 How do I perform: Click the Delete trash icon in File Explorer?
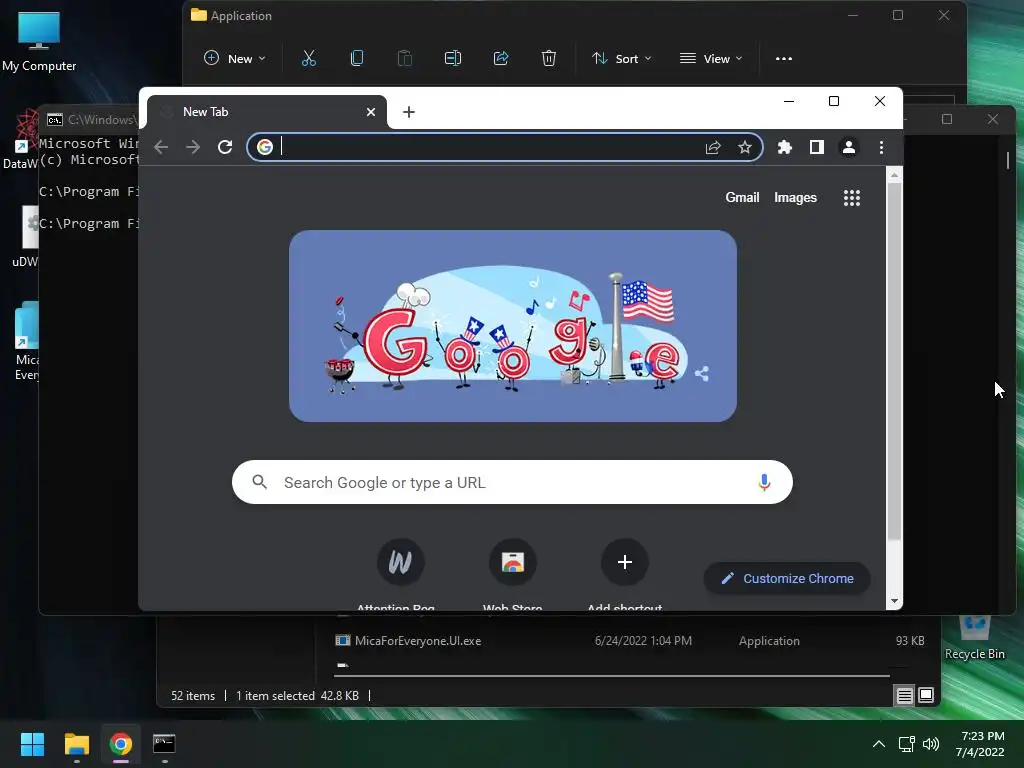(549, 58)
